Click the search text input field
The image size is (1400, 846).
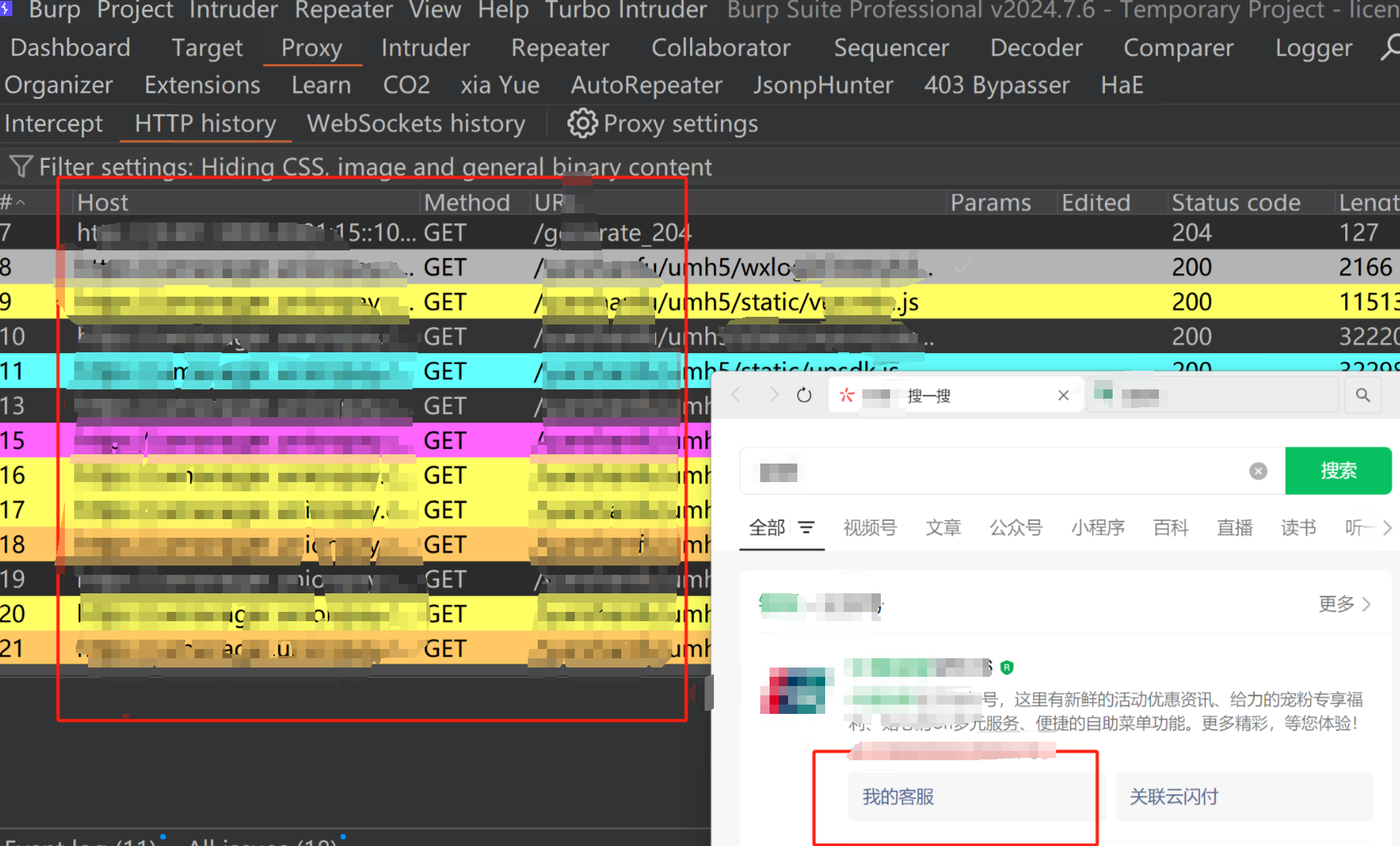pos(1012,471)
